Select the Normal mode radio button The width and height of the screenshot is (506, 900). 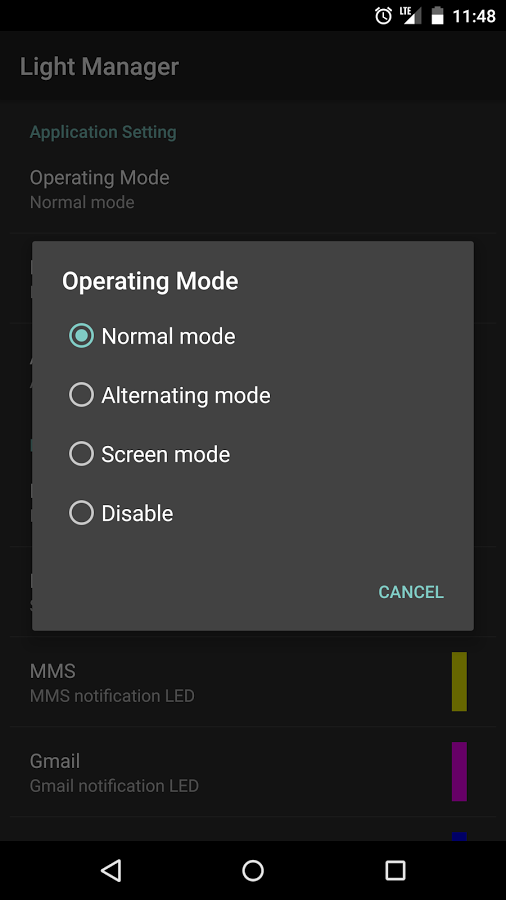pos(81,336)
